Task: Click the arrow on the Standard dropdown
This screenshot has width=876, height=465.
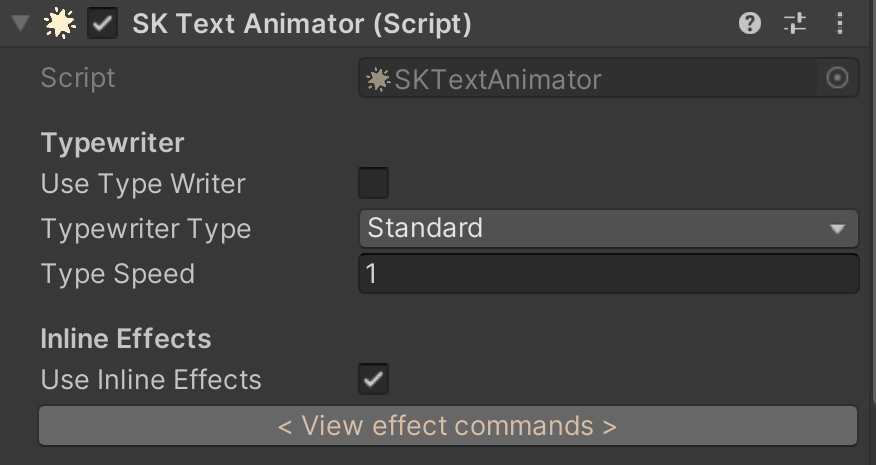Action: tap(837, 229)
